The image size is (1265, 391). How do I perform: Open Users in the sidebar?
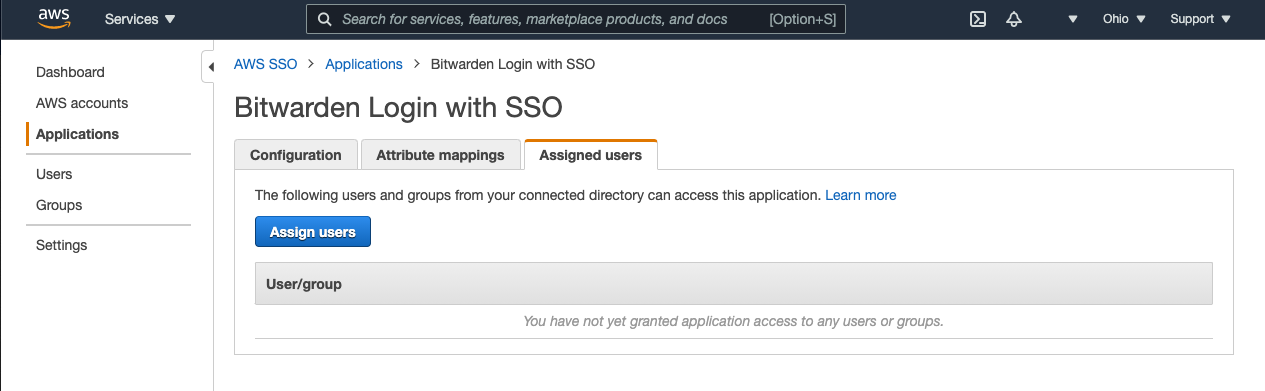[x=54, y=174]
